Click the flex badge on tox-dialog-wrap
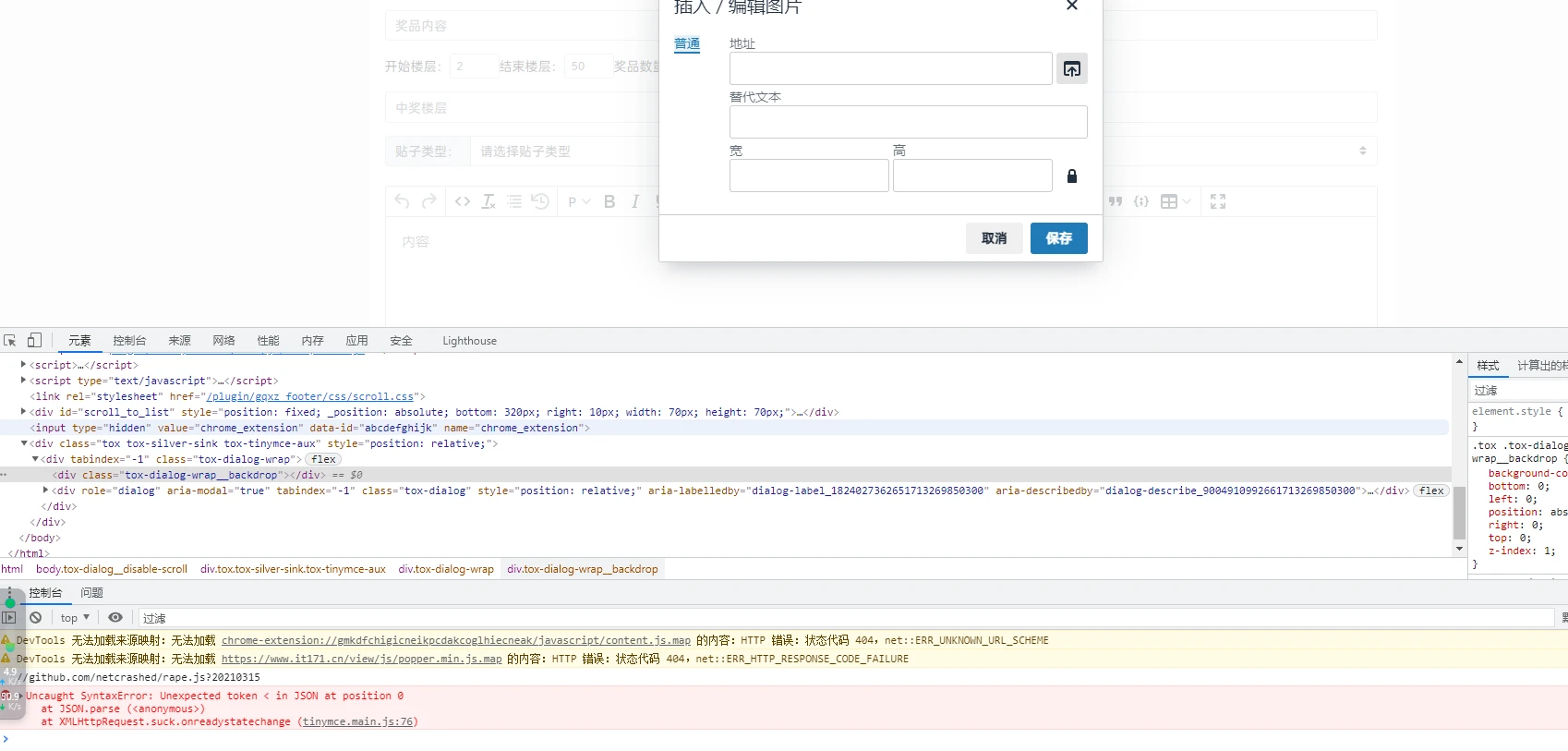This screenshot has width=1568, height=751. click(323, 459)
